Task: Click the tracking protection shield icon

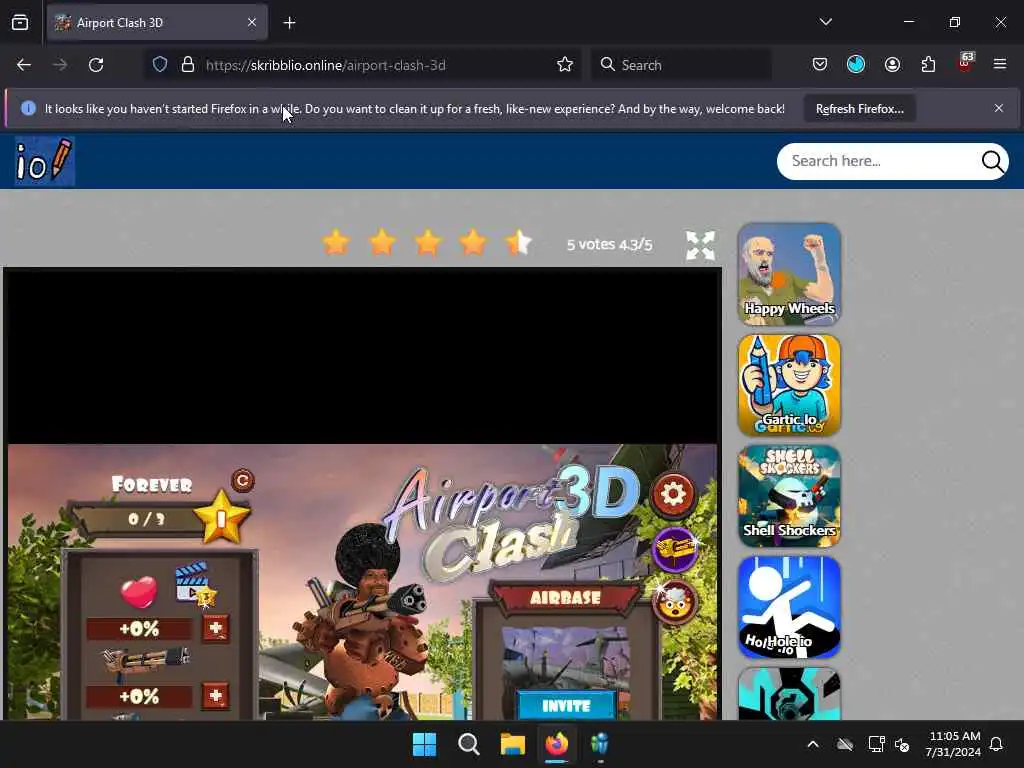Action: click(160, 65)
